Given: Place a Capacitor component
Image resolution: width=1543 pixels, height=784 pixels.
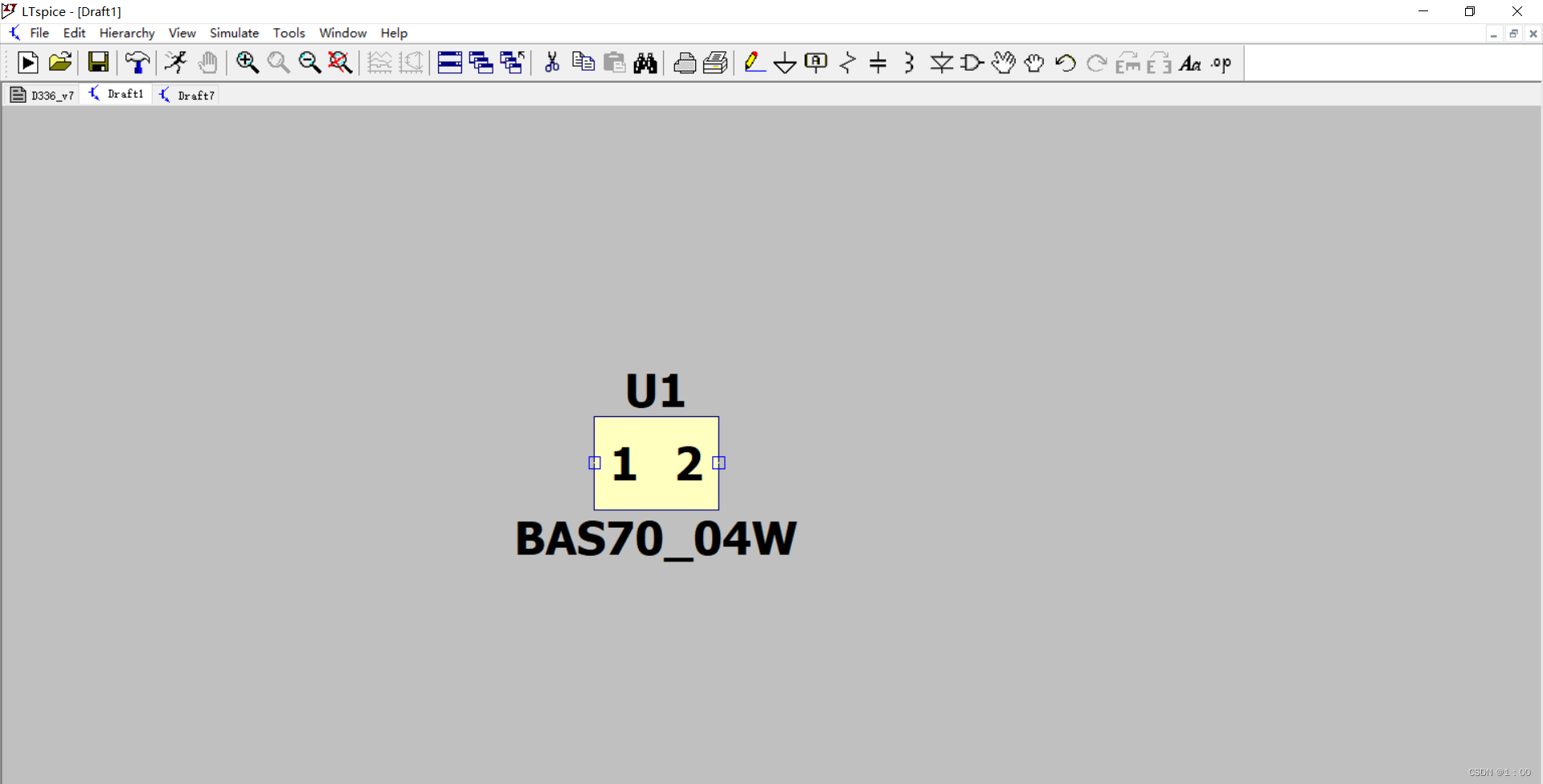Looking at the screenshot, I should point(878,63).
